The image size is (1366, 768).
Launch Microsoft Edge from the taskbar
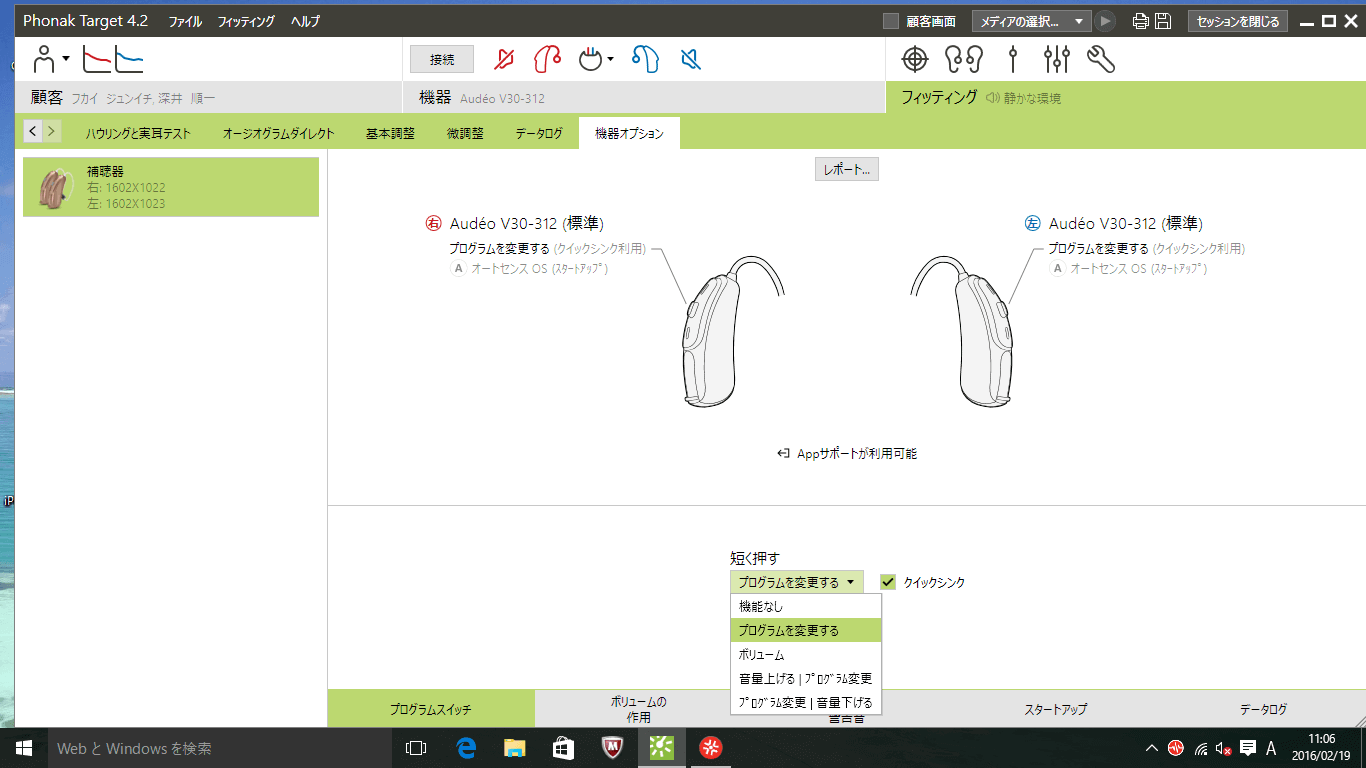[x=465, y=747]
